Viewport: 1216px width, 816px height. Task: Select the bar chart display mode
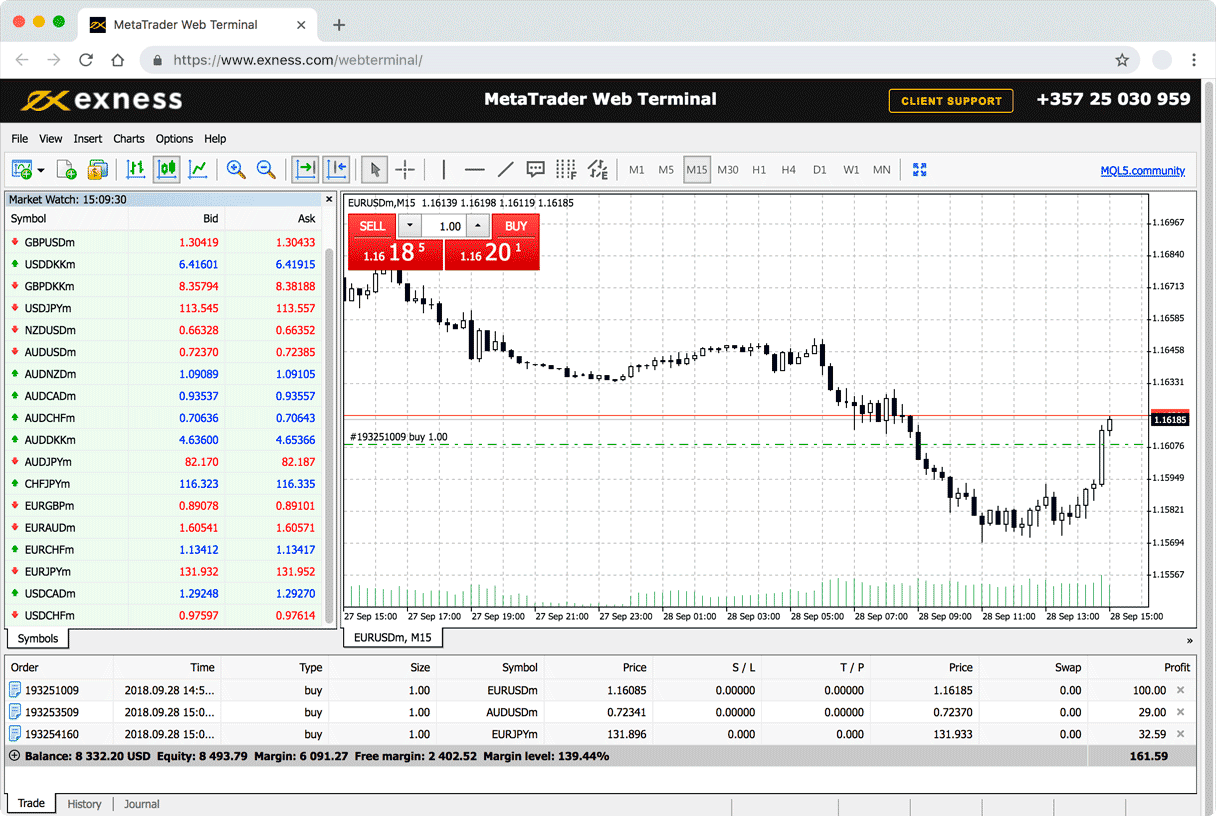tap(136, 169)
